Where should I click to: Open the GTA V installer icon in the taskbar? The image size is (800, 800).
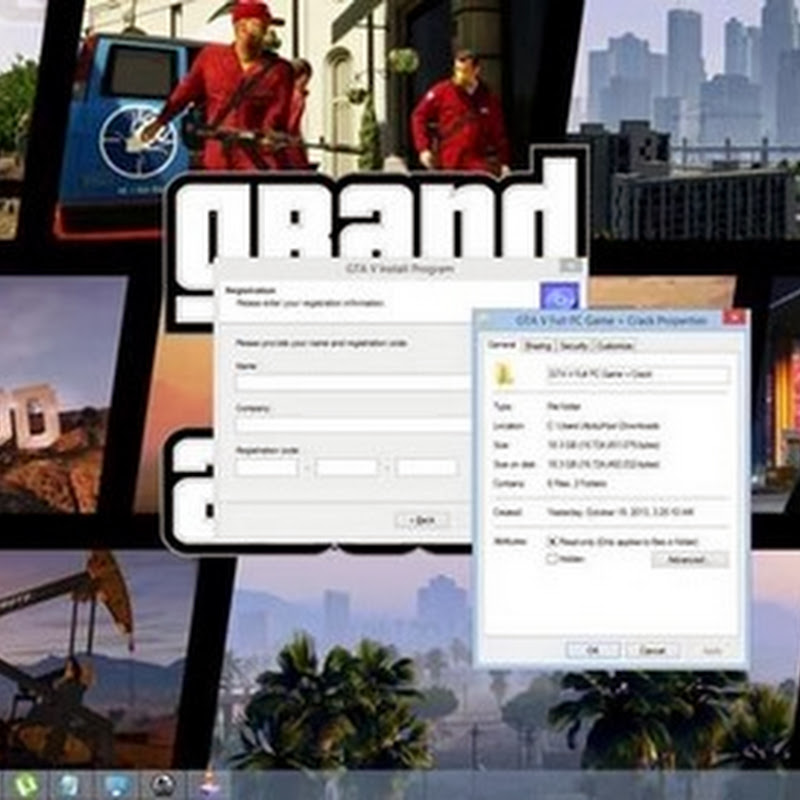point(209,785)
